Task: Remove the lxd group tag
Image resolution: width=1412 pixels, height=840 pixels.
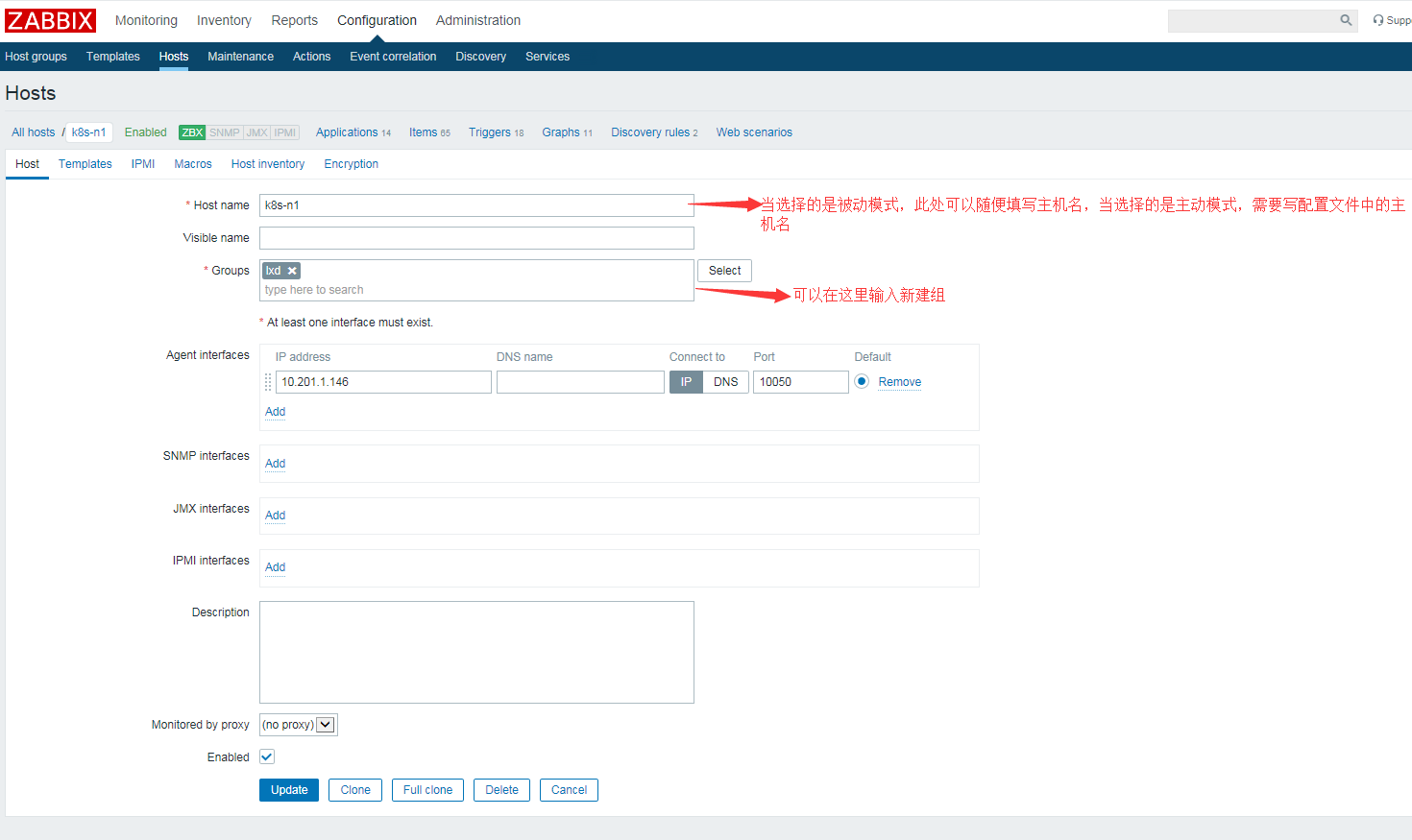Action: pos(292,271)
